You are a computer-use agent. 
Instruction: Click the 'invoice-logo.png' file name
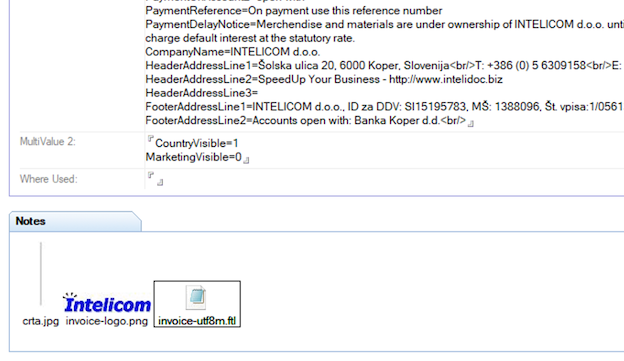click(107, 321)
